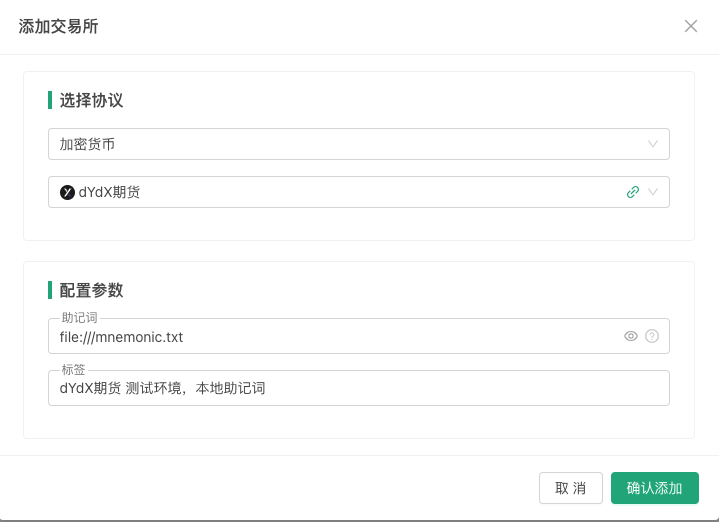
Task: Click the 配置参数 section heading
Action: tap(91, 290)
